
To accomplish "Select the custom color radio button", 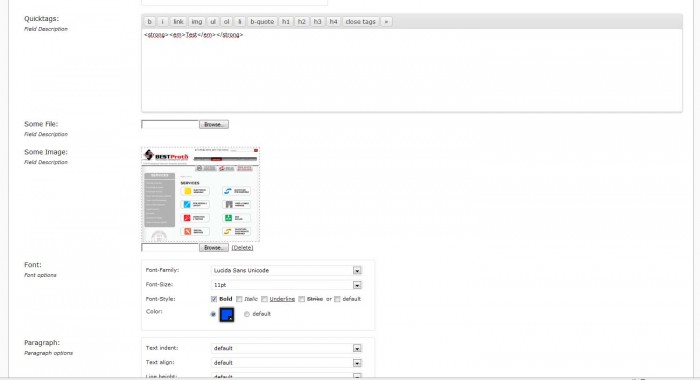I will pos(213,314).
